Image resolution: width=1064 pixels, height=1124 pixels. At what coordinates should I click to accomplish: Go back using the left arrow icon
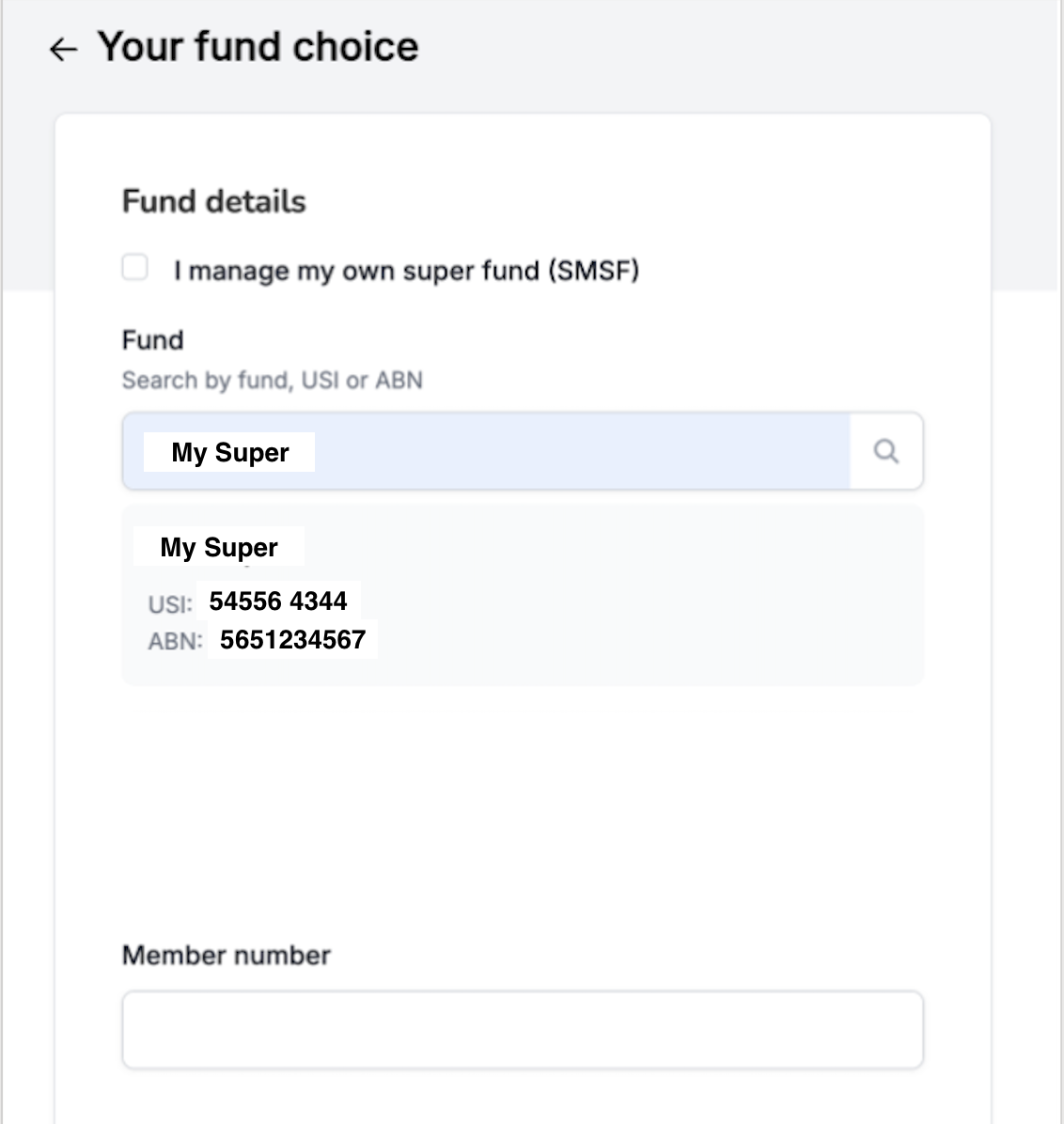[63, 50]
